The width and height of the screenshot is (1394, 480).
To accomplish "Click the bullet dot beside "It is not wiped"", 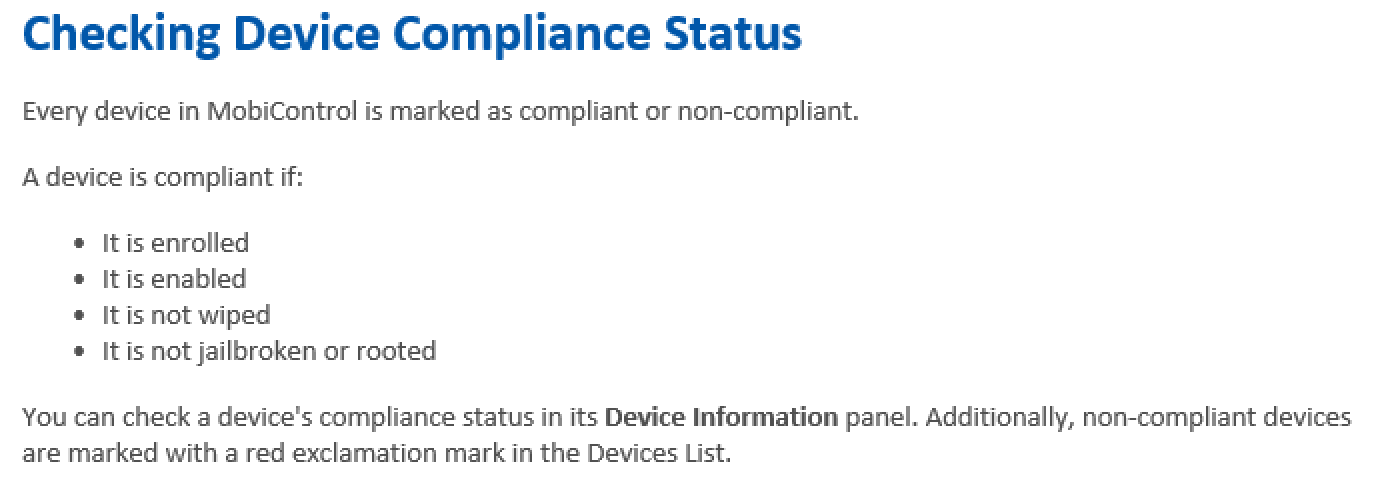I will (81, 316).
